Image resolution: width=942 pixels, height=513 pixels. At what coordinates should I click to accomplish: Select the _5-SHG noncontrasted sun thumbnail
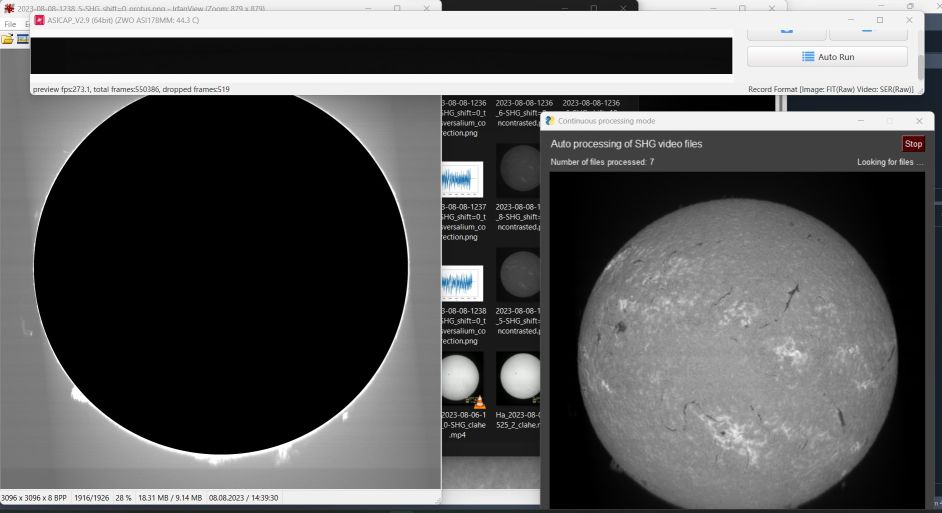(519, 274)
